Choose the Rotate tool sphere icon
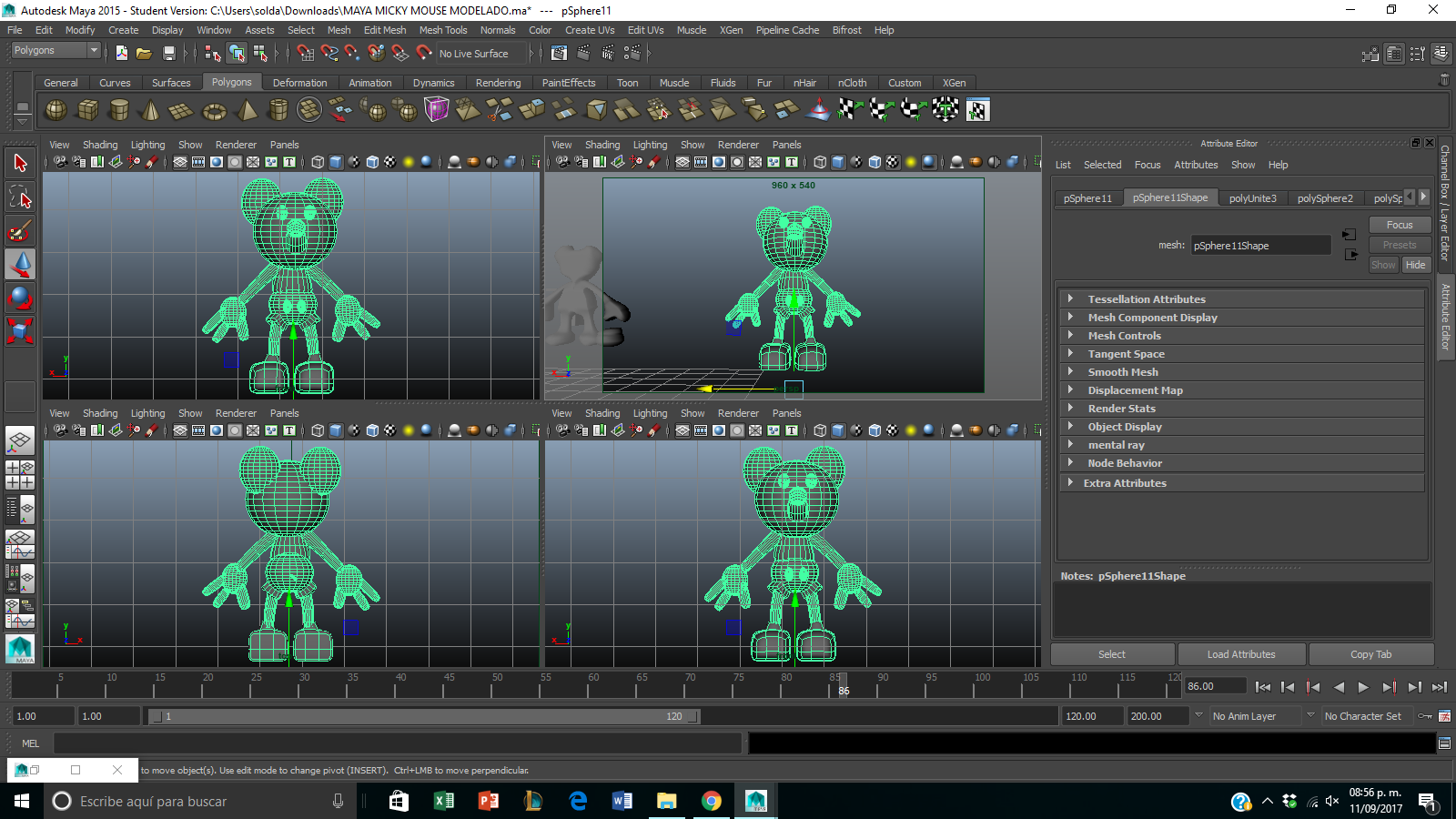The width and height of the screenshot is (1456, 819). coord(20,298)
